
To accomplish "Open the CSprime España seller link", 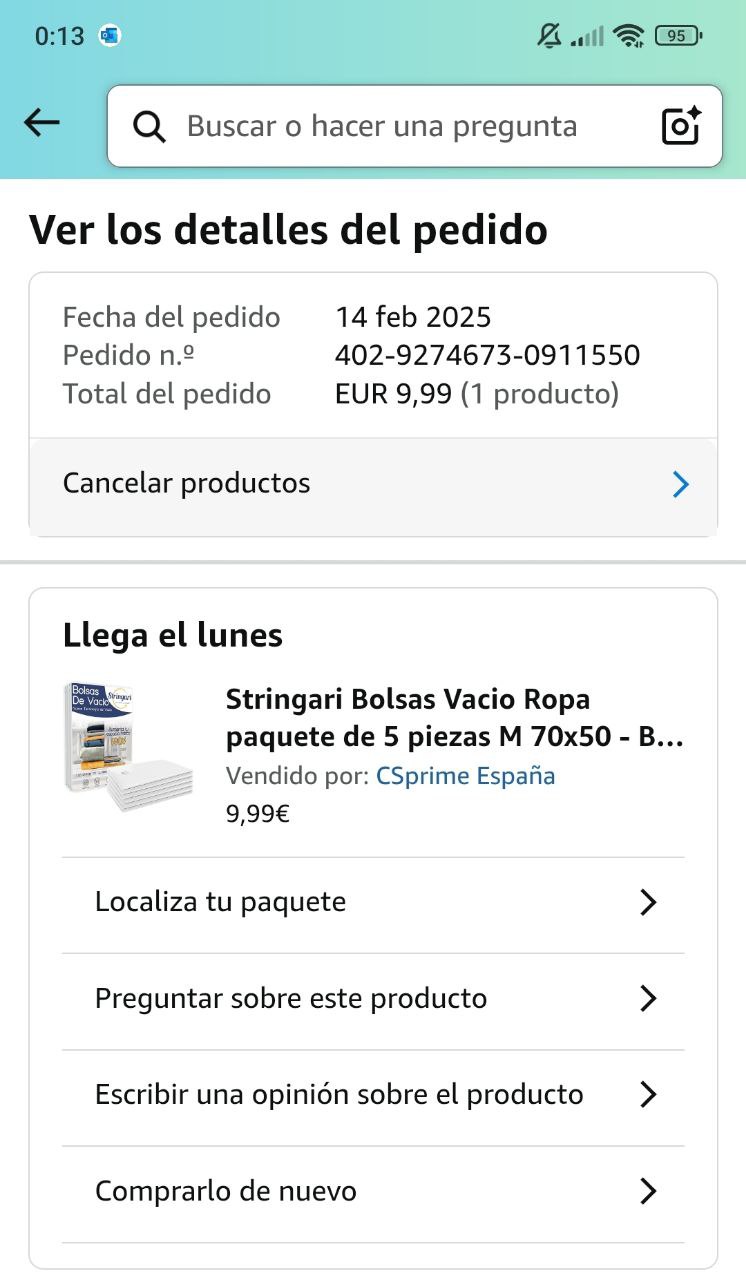I will tap(465, 776).
